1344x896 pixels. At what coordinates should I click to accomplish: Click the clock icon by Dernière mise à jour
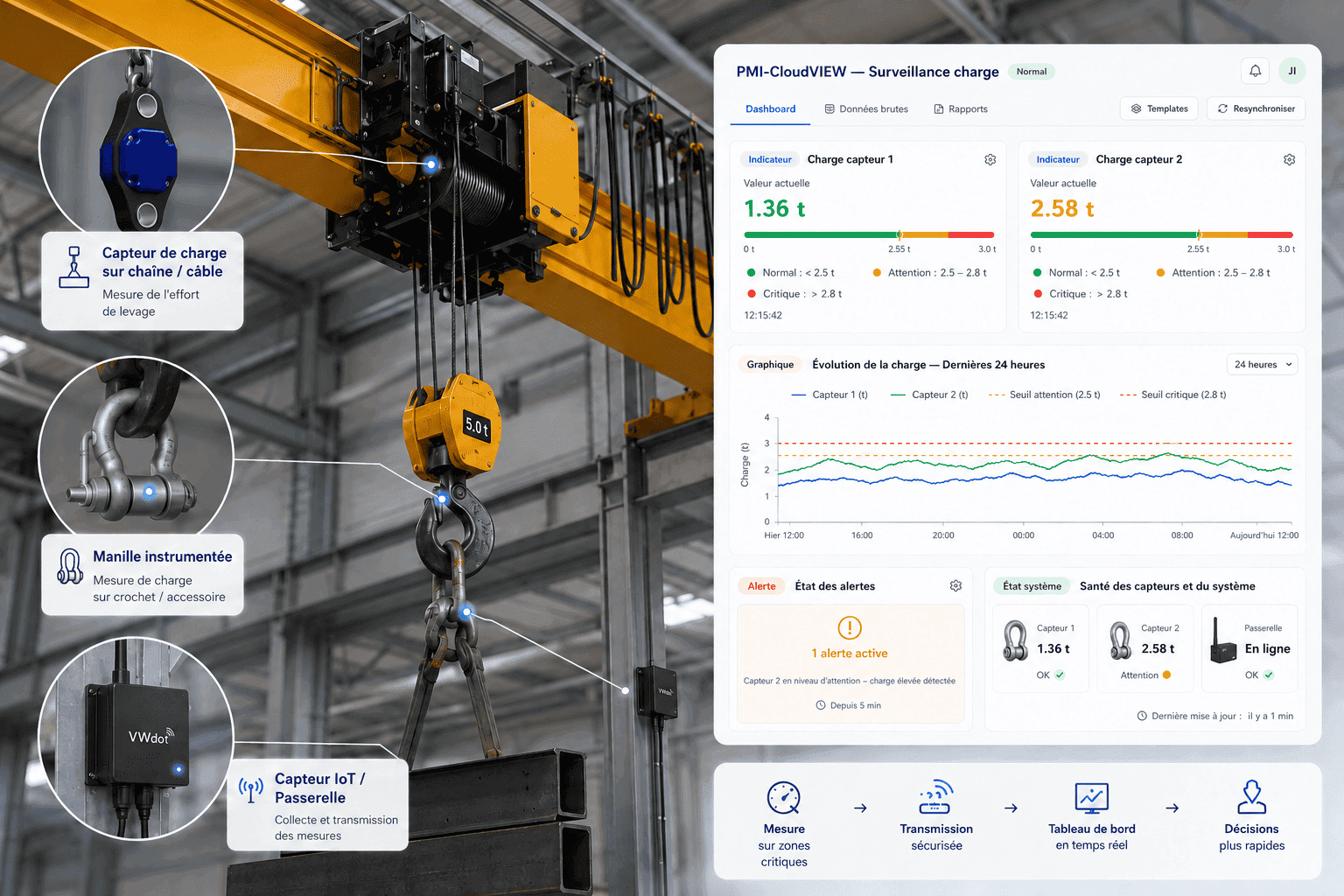pos(1142,716)
